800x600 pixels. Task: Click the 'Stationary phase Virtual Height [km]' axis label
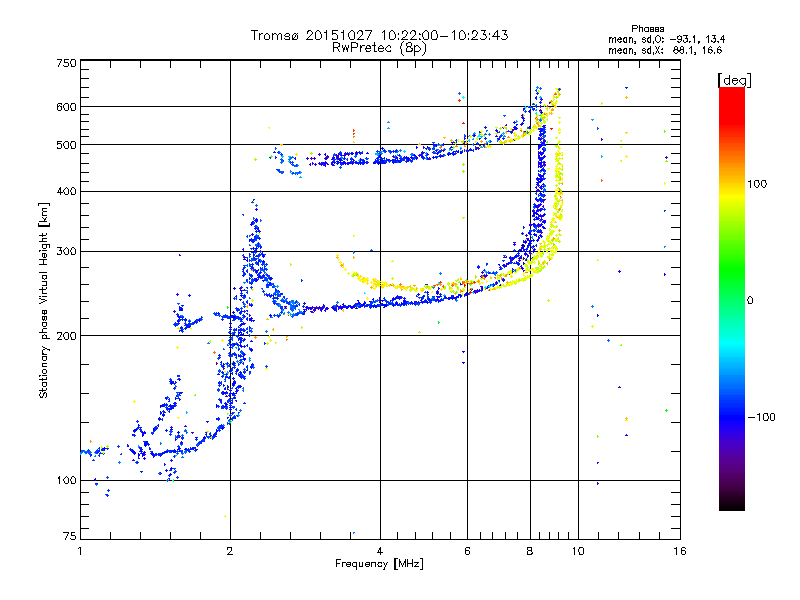tap(43, 300)
